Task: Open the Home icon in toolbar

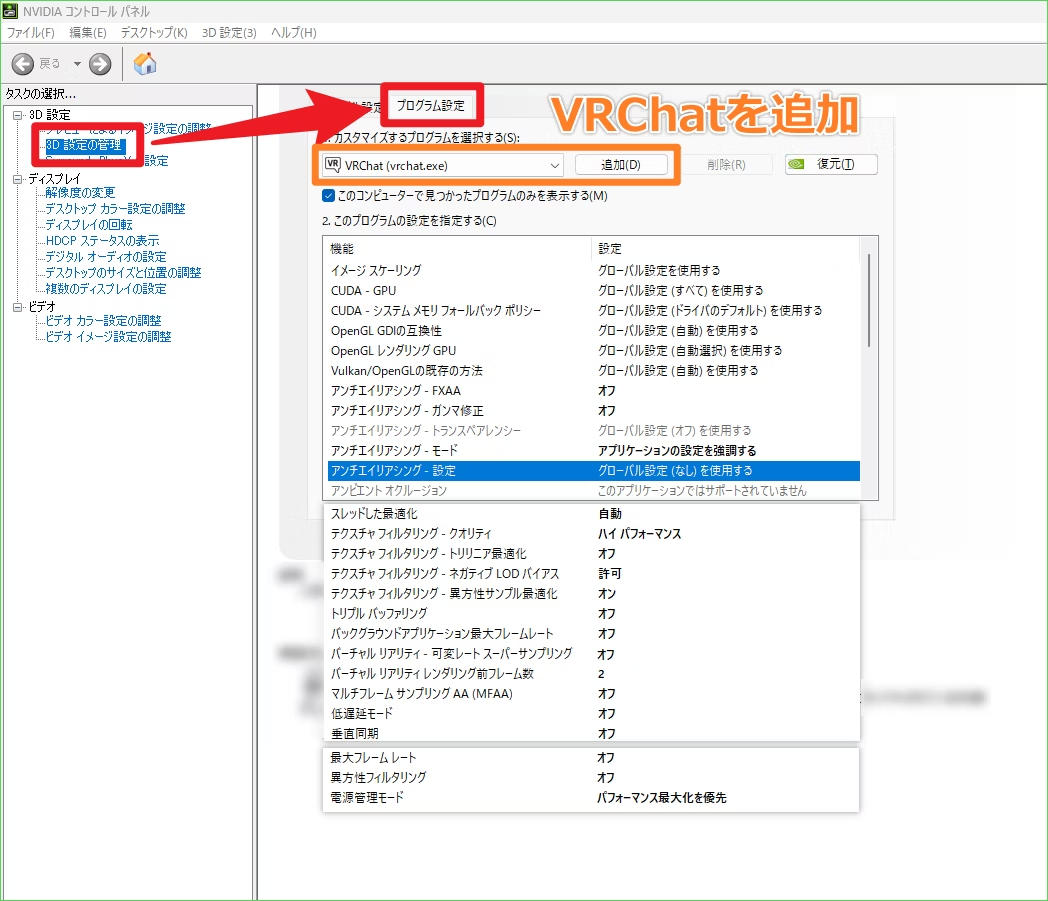Action: [145, 64]
